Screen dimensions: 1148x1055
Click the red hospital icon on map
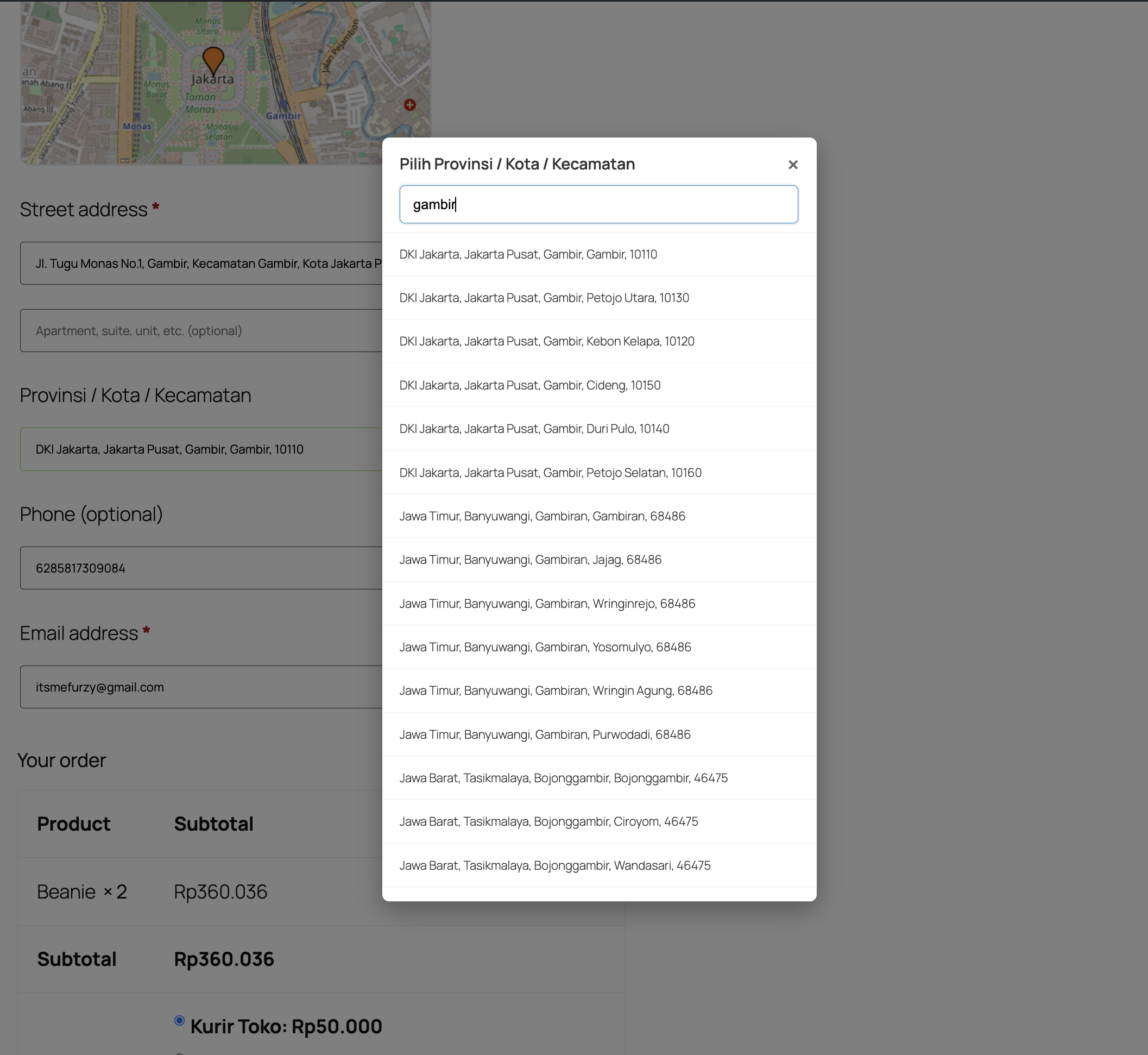pos(409,104)
